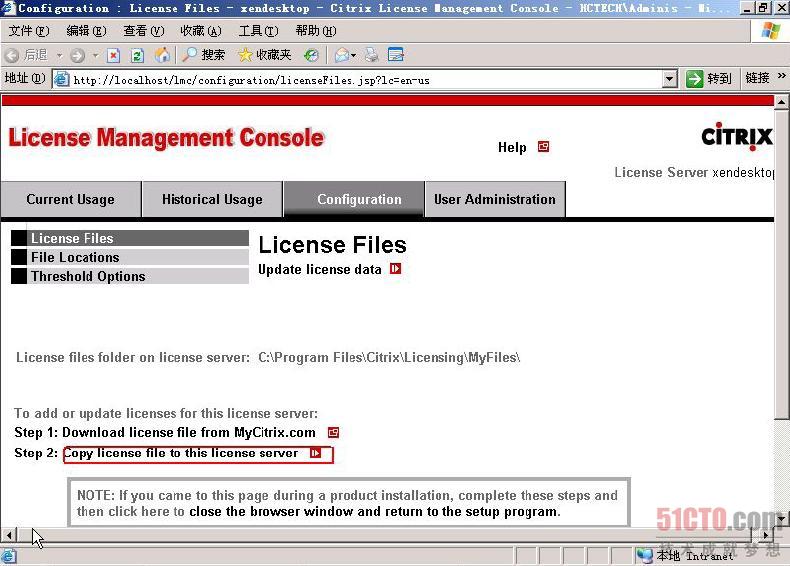
Task: Click the IE icon in the status bar
Action: [x=9, y=556]
